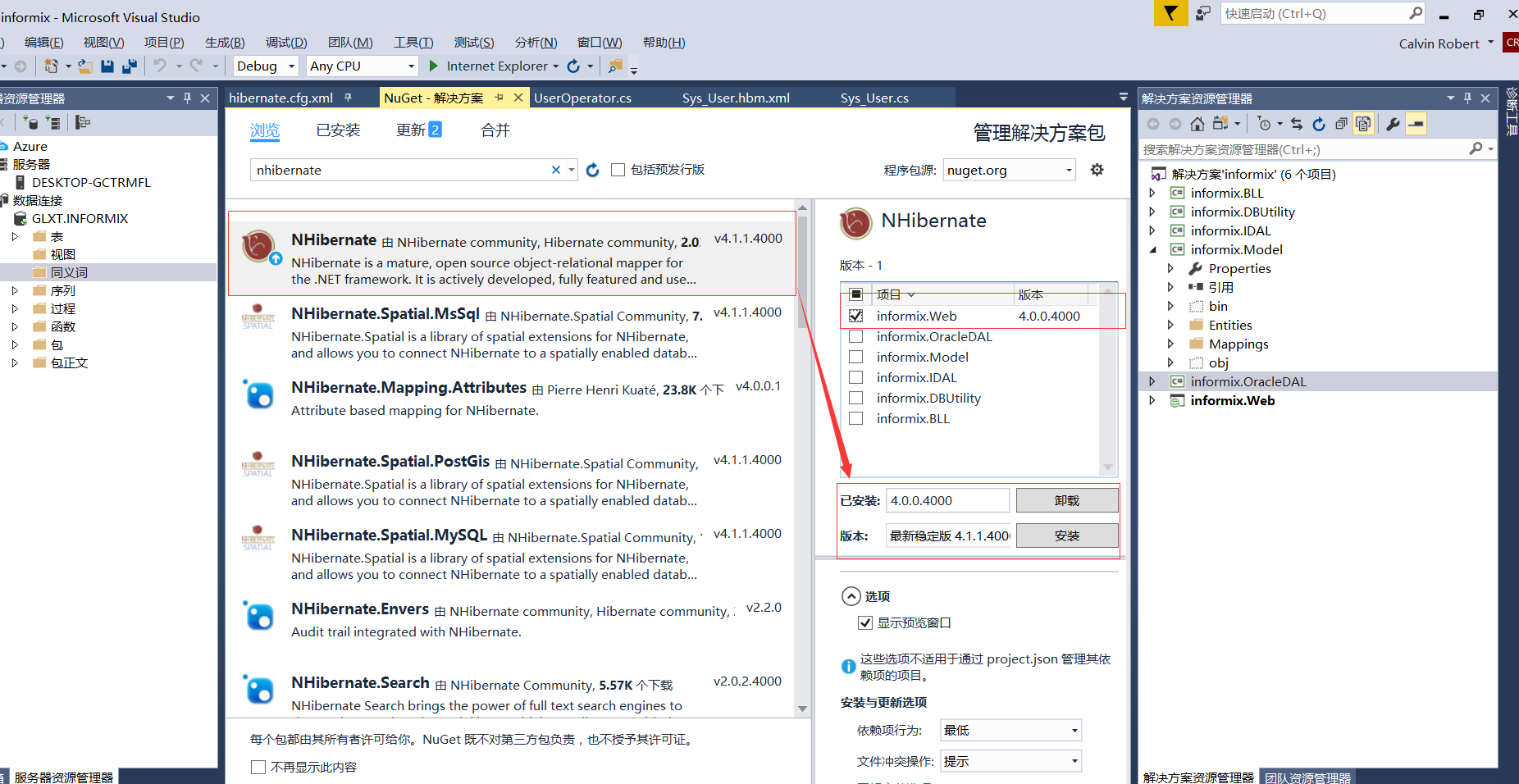Screen dimensions: 1519x784
Task: Collapse the Options section chevron
Action: pyautogui.click(x=851, y=596)
